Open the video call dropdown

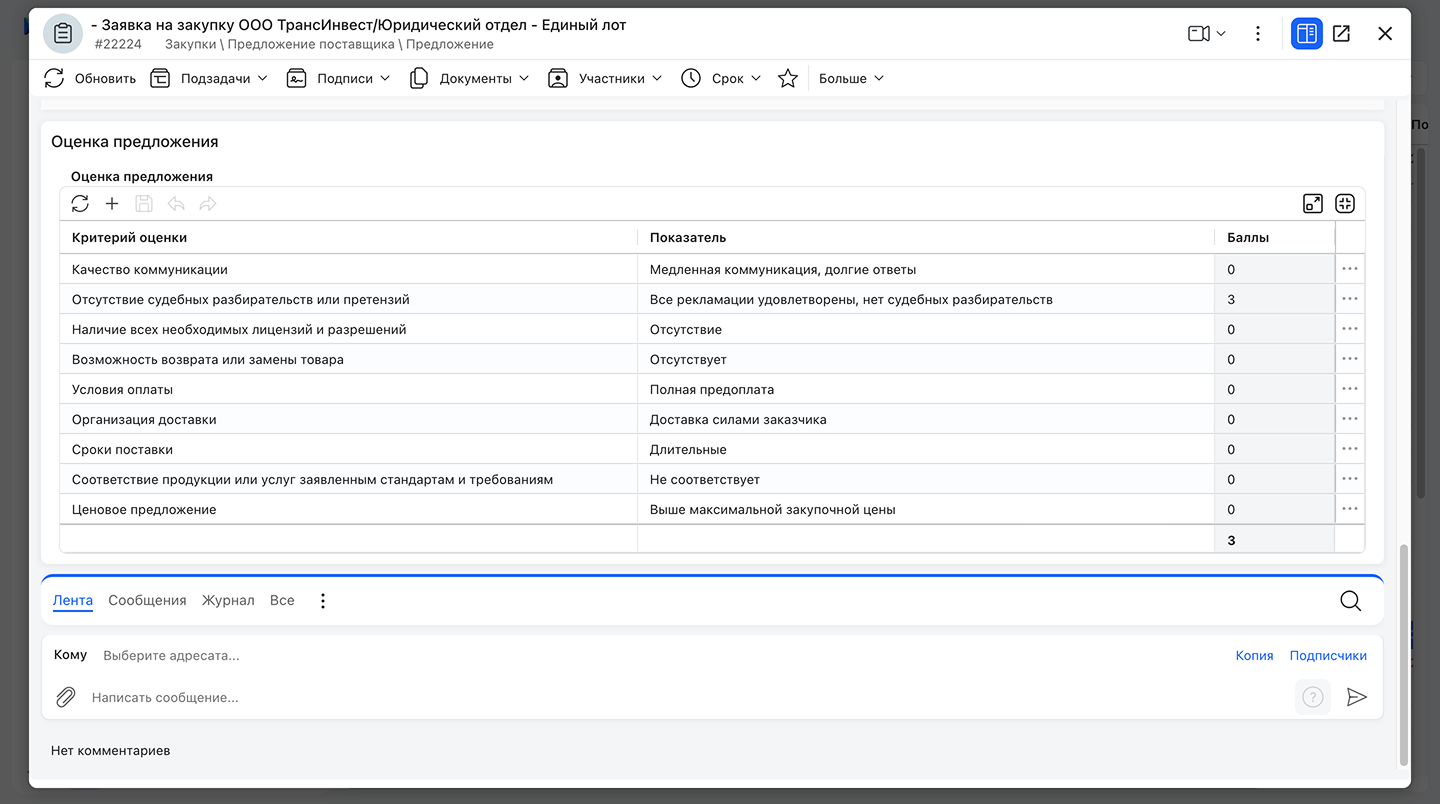pyautogui.click(x=1206, y=34)
